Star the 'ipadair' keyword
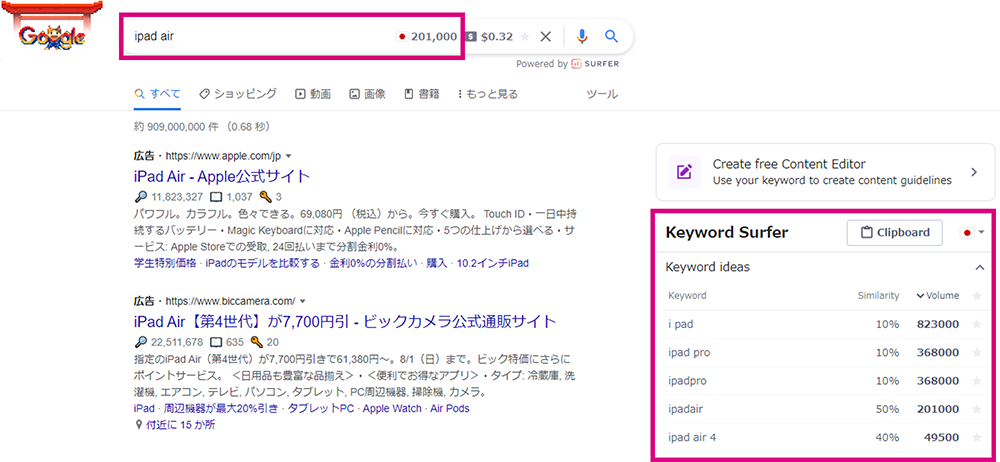The width and height of the screenshot is (1000, 462). pos(976,409)
